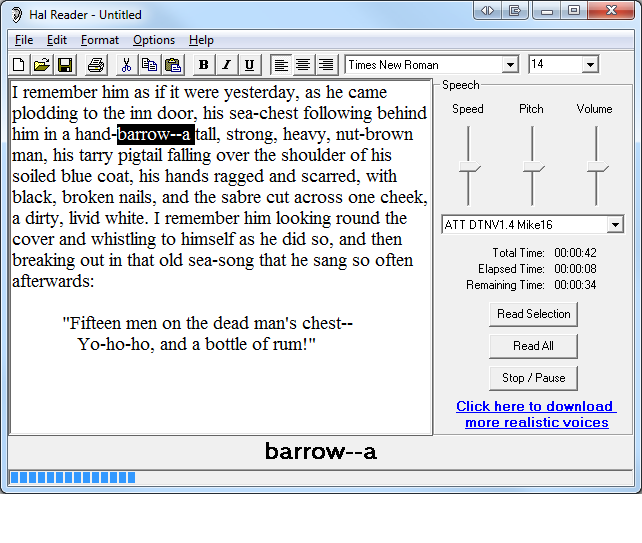Print the document with the printer icon
642x543 pixels.
click(x=96, y=65)
